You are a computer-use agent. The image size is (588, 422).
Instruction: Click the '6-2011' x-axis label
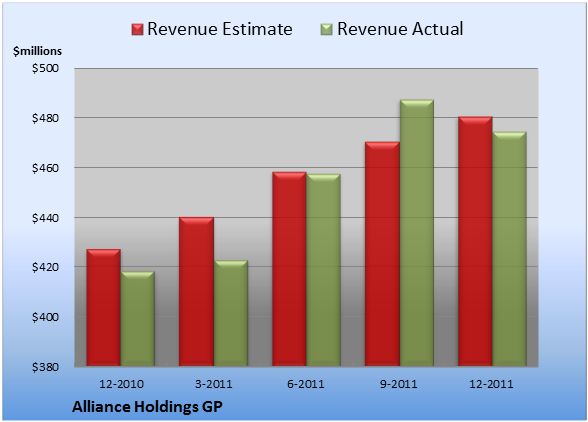pos(306,384)
